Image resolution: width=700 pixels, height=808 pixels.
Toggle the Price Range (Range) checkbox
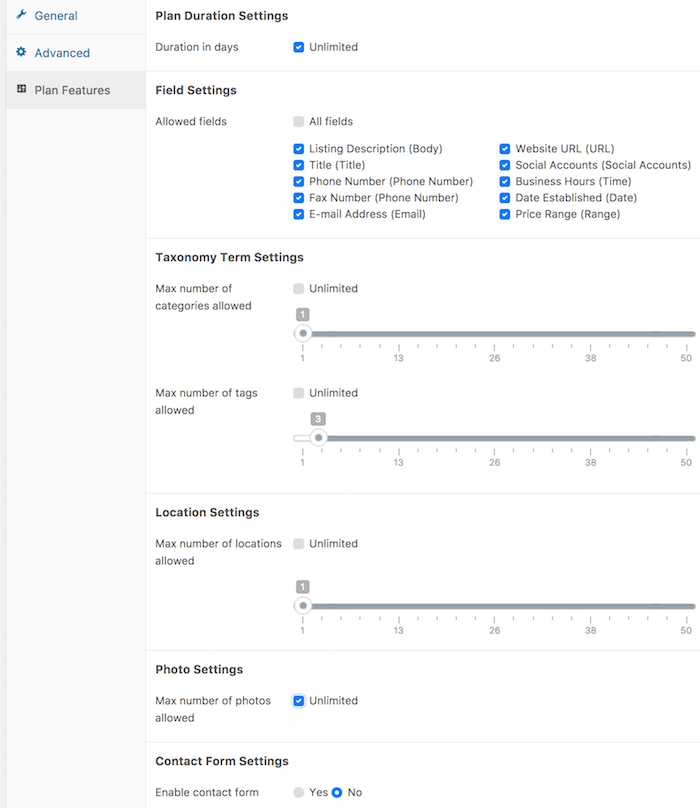coord(505,214)
